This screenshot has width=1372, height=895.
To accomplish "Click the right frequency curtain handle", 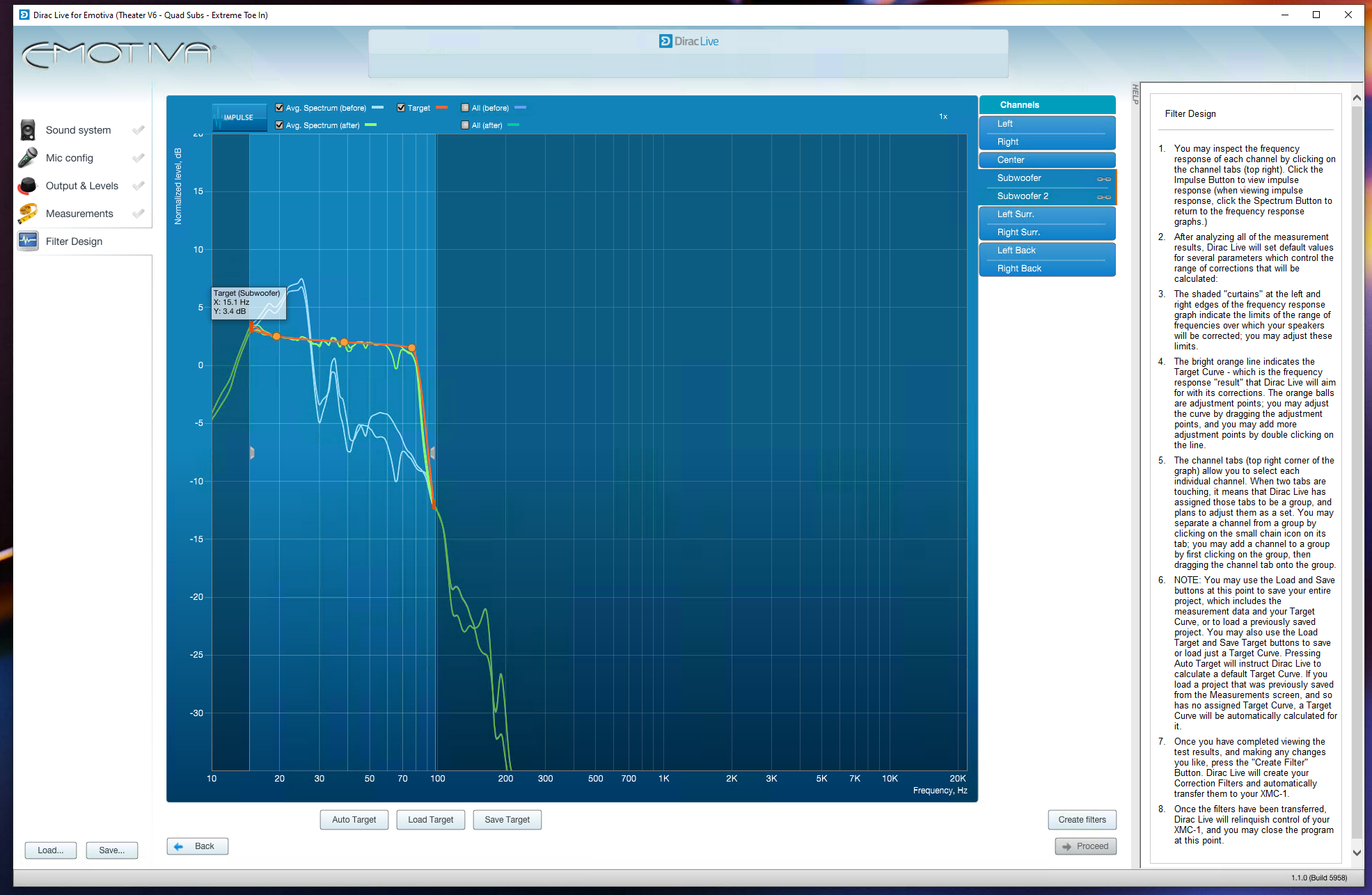I will (x=433, y=453).
